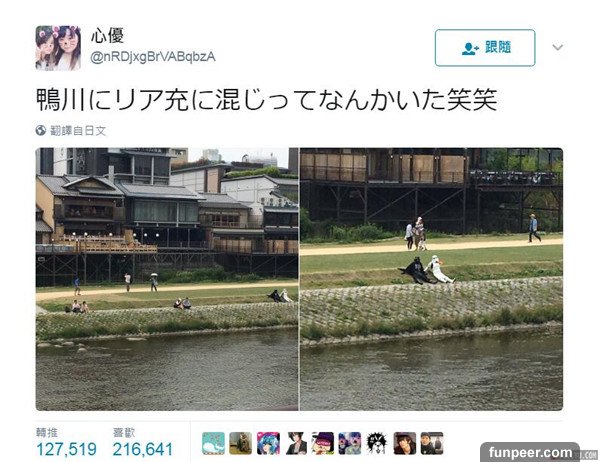Click the black-and-white lion face avatar
The width and height of the screenshot is (600, 462).
(x=377, y=443)
